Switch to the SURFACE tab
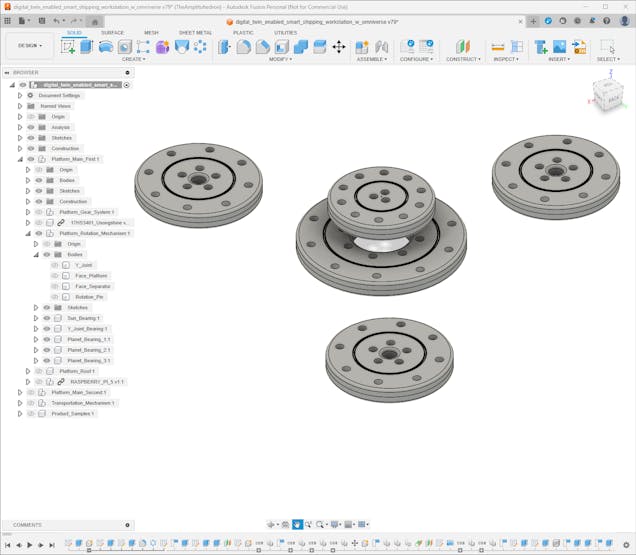 (x=113, y=32)
